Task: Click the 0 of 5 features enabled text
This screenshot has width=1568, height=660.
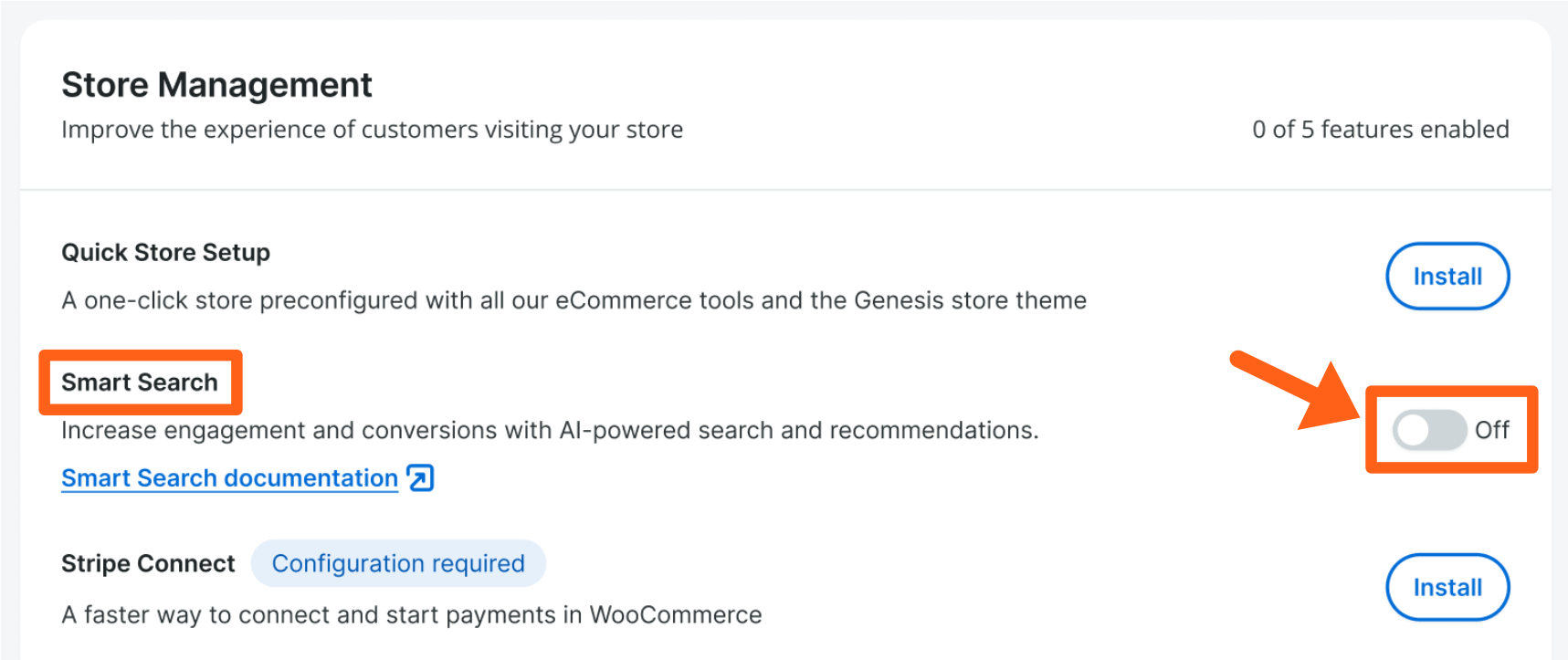Action: point(1380,130)
